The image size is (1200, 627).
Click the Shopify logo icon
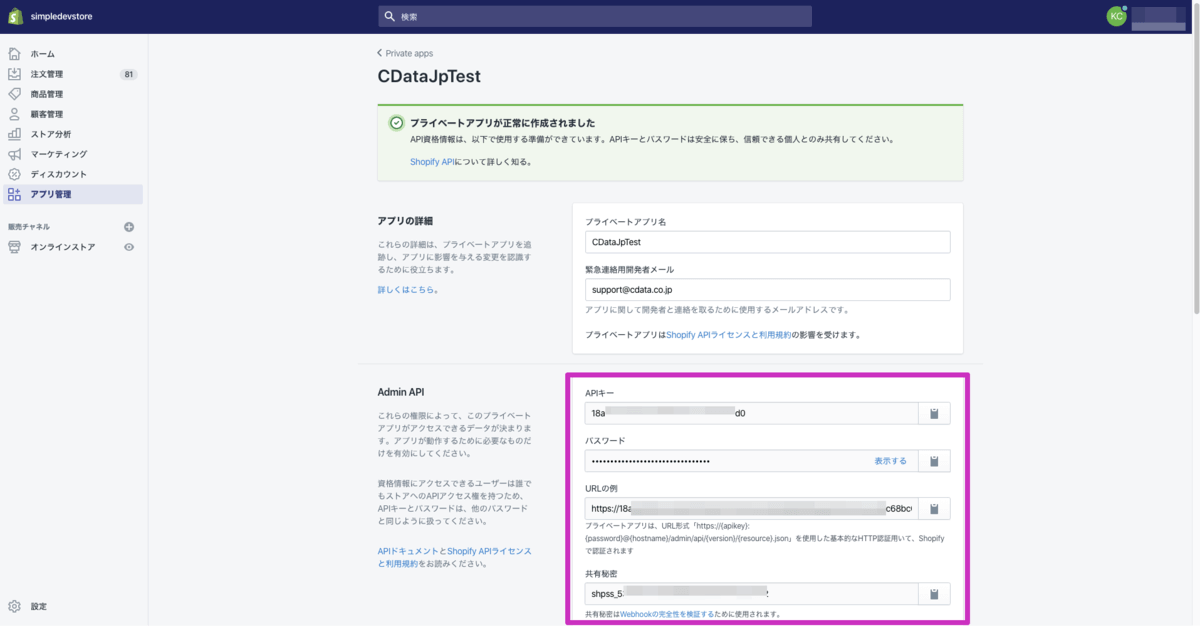[x=15, y=17]
